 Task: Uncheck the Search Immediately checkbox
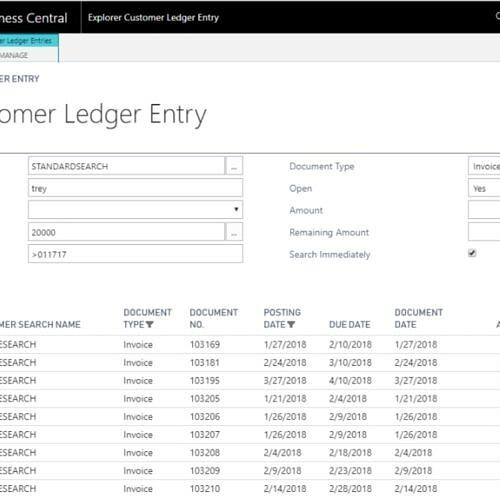(472, 253)
